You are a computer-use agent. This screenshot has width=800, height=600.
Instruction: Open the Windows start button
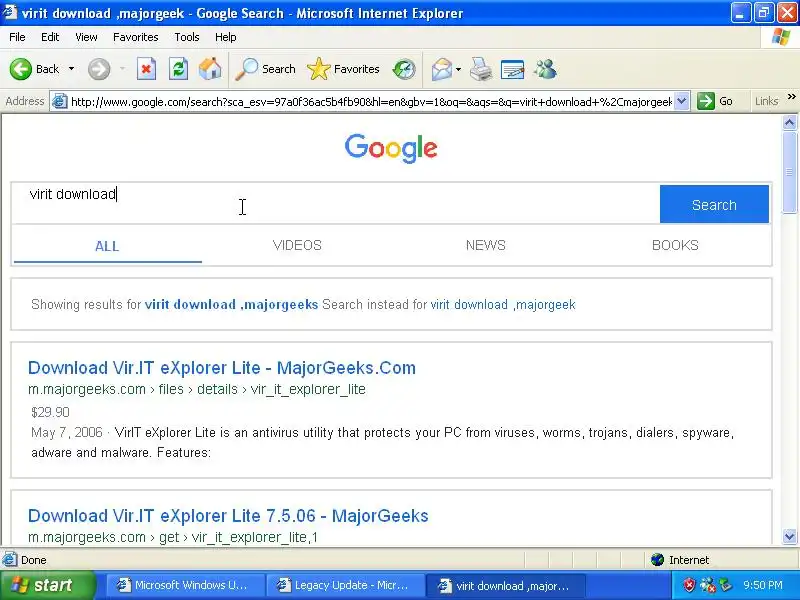pos(47,585)
